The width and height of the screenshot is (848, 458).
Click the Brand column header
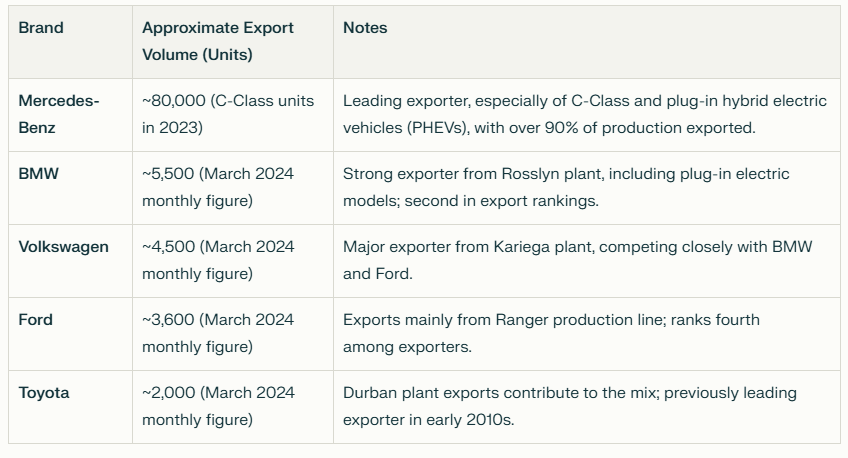click(x=41, y=28)
